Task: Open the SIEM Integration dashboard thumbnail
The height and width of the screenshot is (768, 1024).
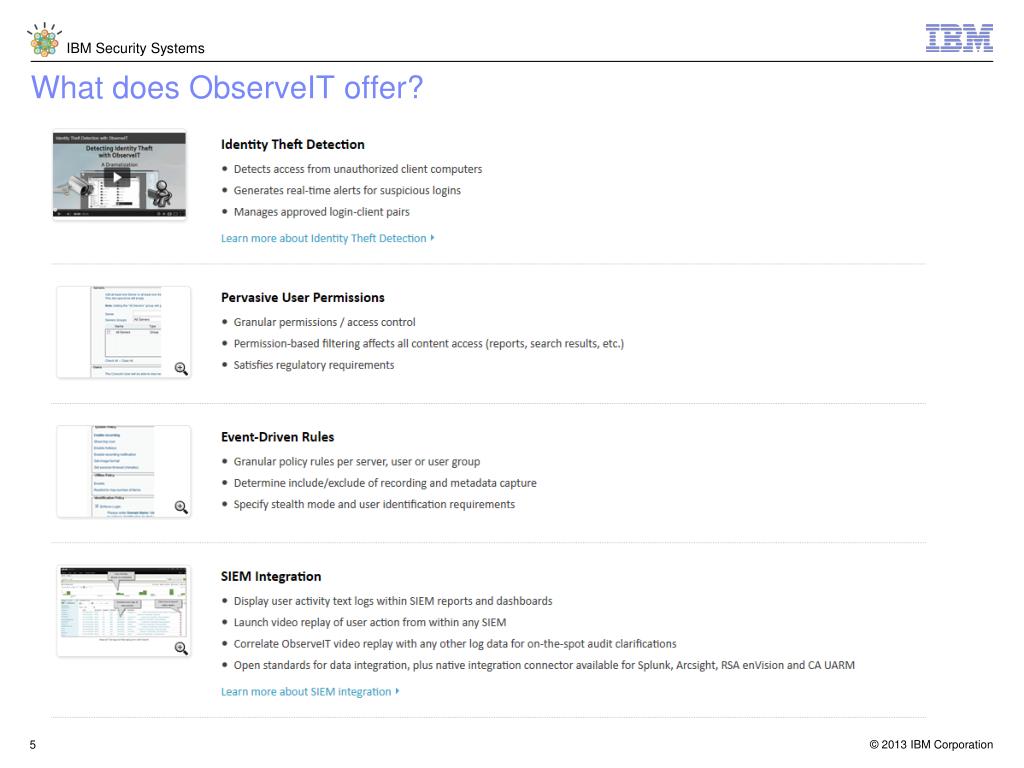Action: tap(123, 611)
